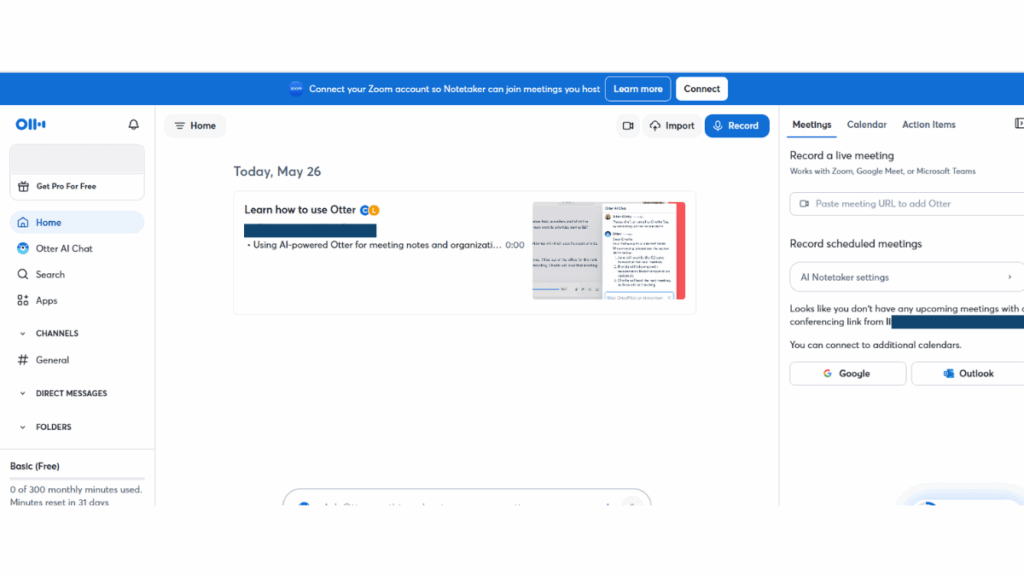
Task: Click Connect in Zoom banner
Action: pyautogui.click(x=701, y=89)
